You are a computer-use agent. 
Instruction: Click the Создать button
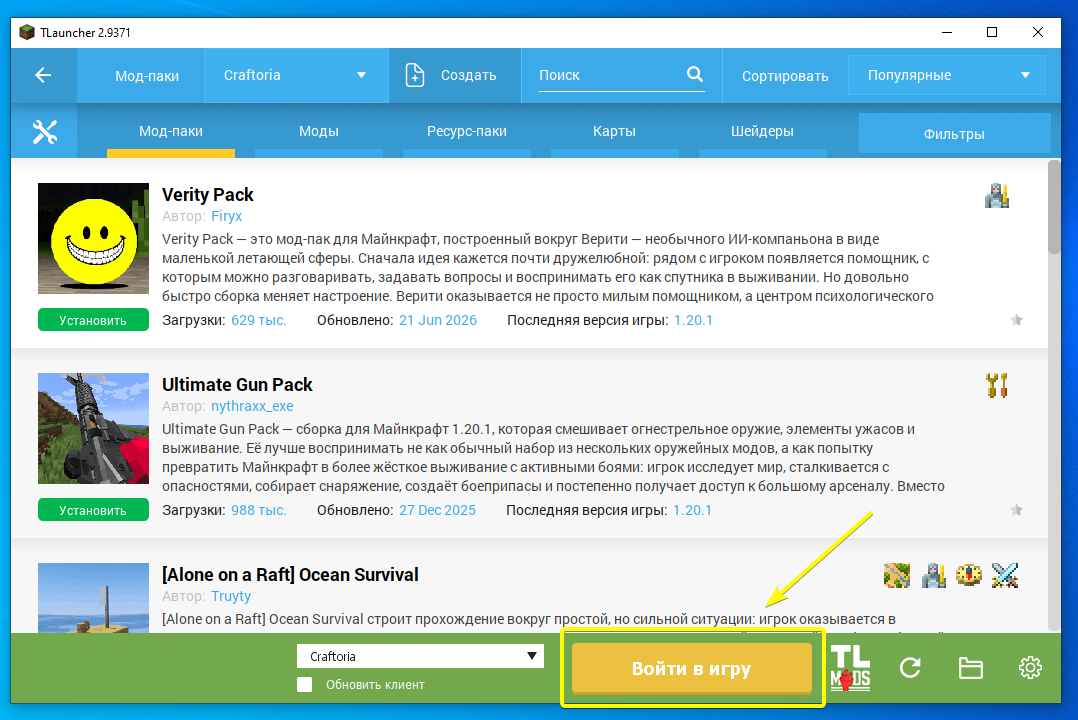(x=455, y=75)
